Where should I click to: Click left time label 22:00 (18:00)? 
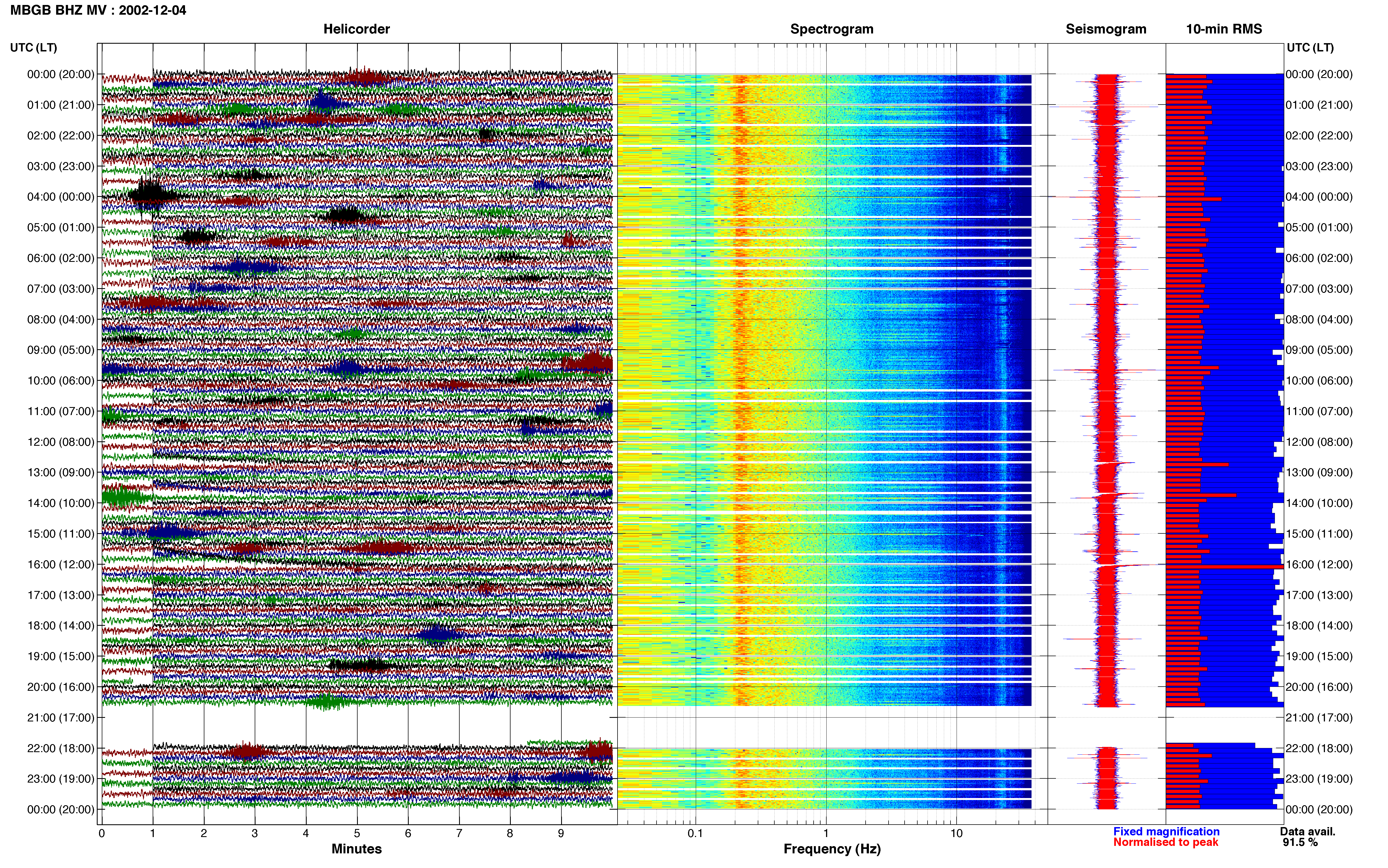pyautogui.click(x=61, y=748)
